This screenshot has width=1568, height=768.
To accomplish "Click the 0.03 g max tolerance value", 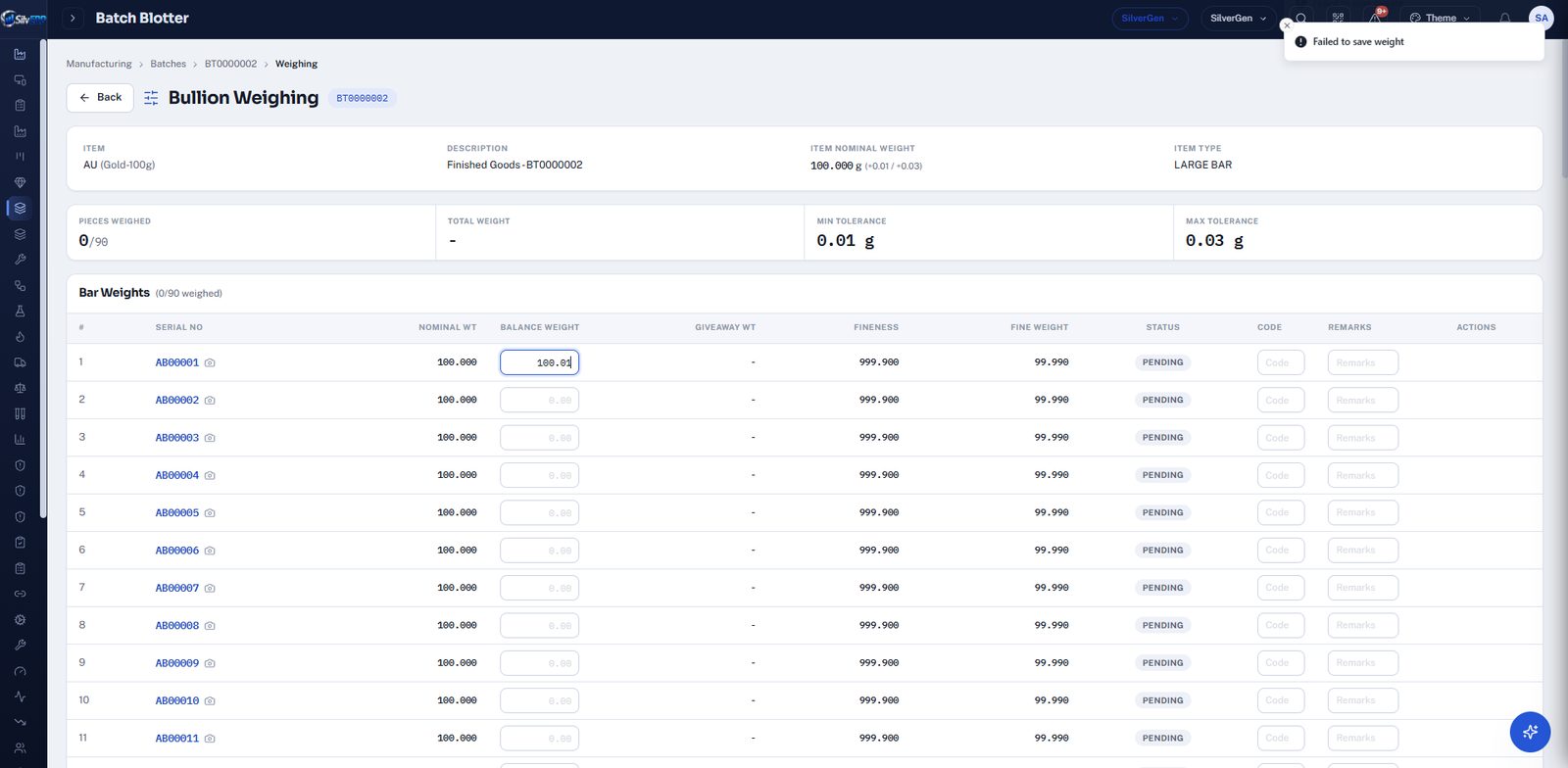I will [1215, 241].
